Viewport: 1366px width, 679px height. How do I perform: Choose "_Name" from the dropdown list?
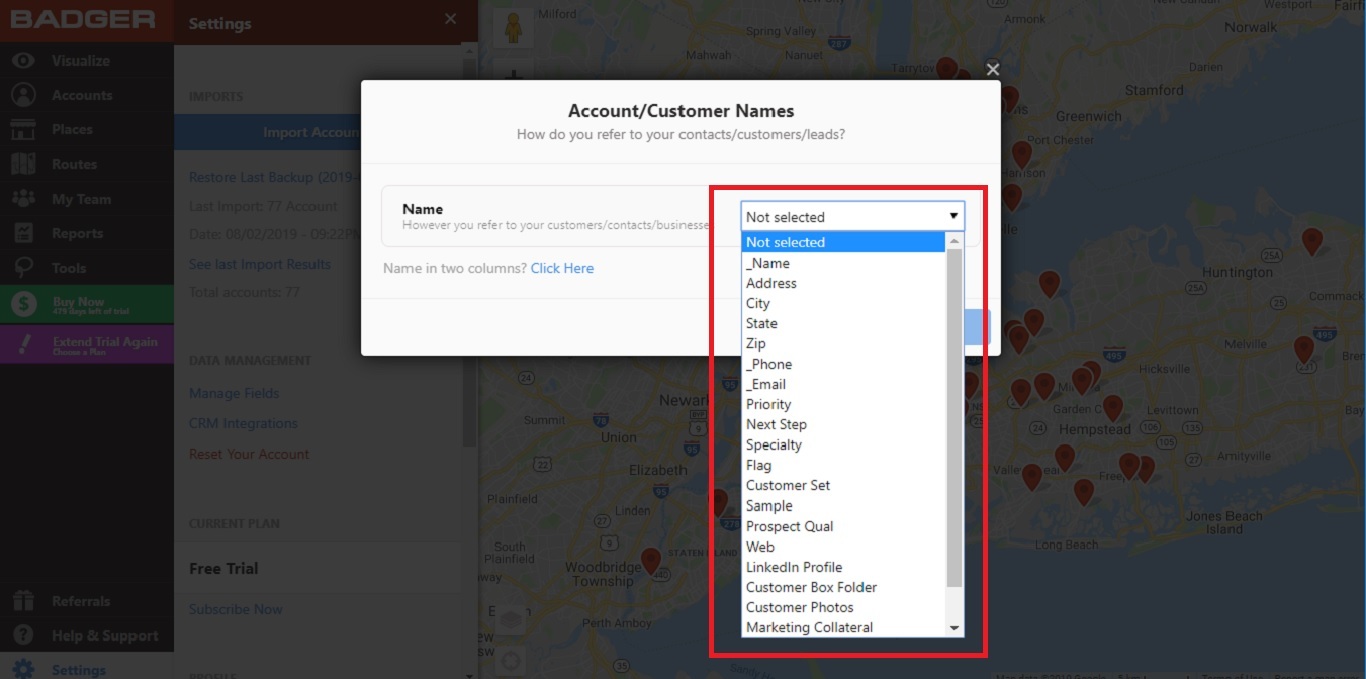[768, 263]
